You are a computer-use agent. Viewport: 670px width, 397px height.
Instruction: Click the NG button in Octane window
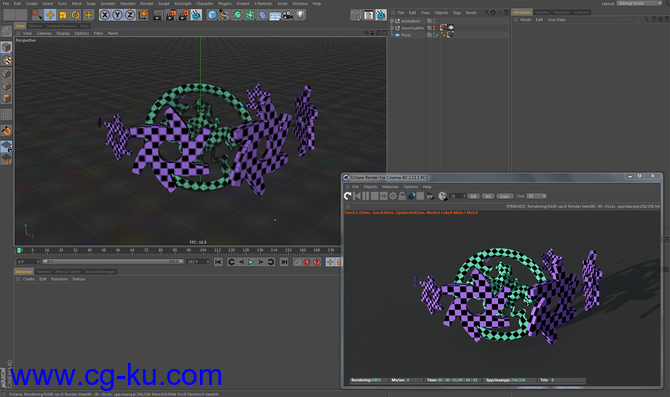pos(488,196)
